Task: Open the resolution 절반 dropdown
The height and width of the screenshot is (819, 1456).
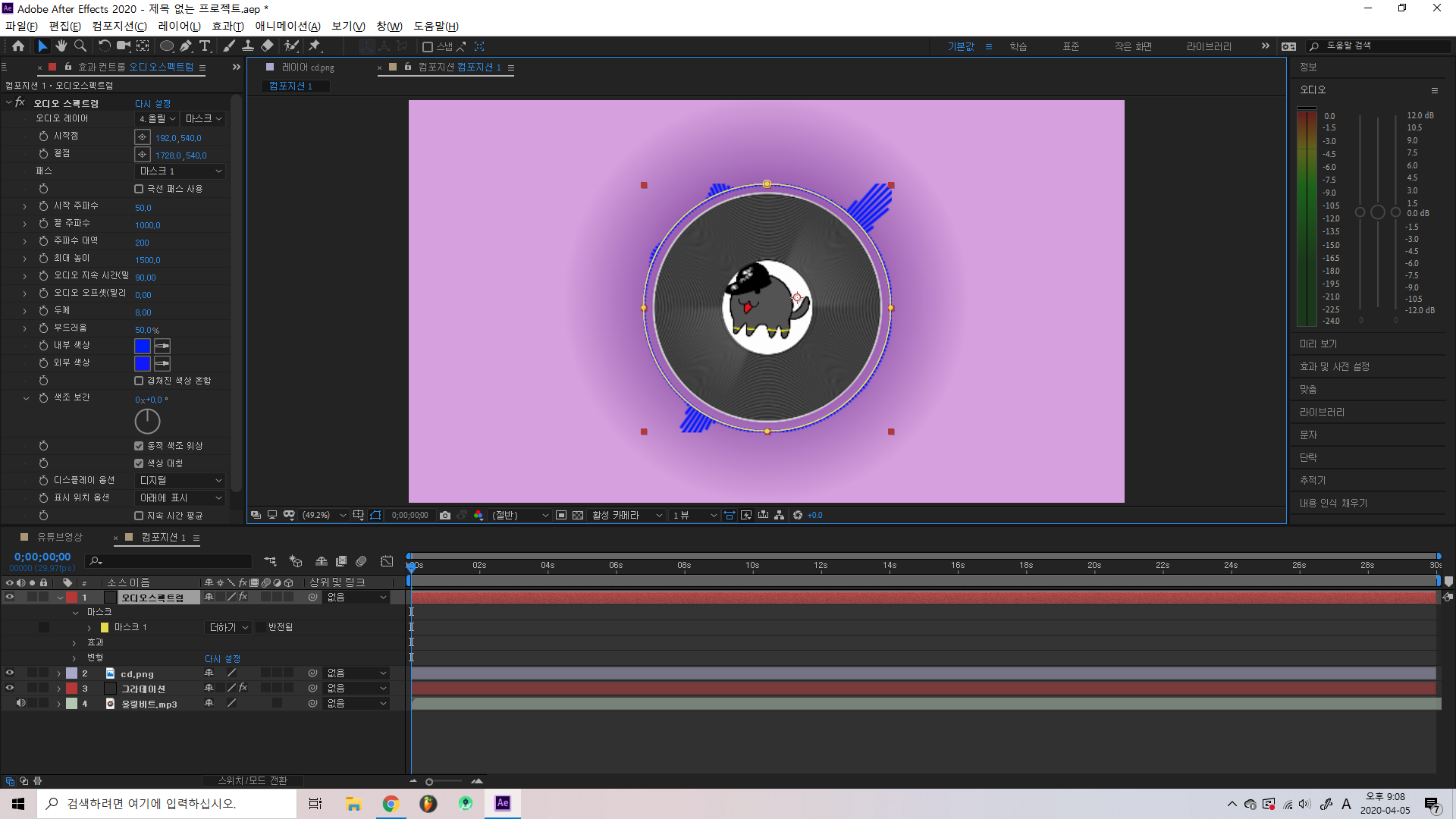Action: coord(520,516)
